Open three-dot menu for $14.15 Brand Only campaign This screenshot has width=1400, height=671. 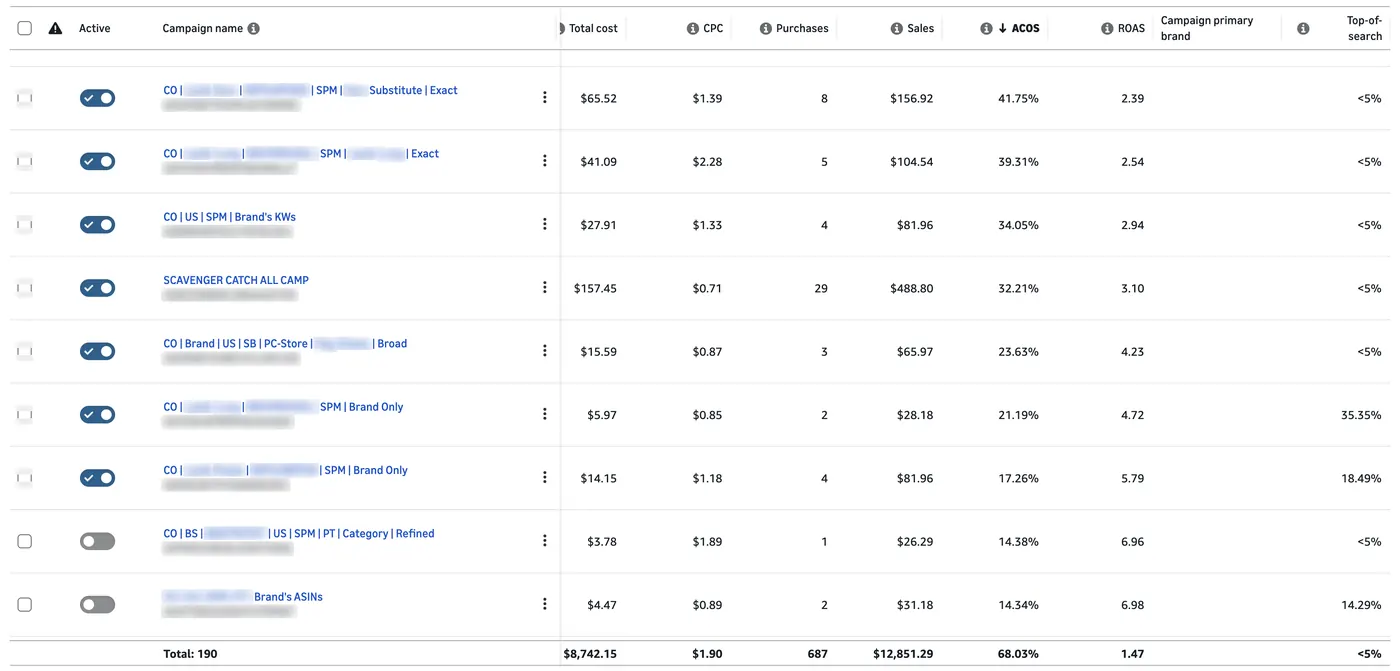[545, 478]
